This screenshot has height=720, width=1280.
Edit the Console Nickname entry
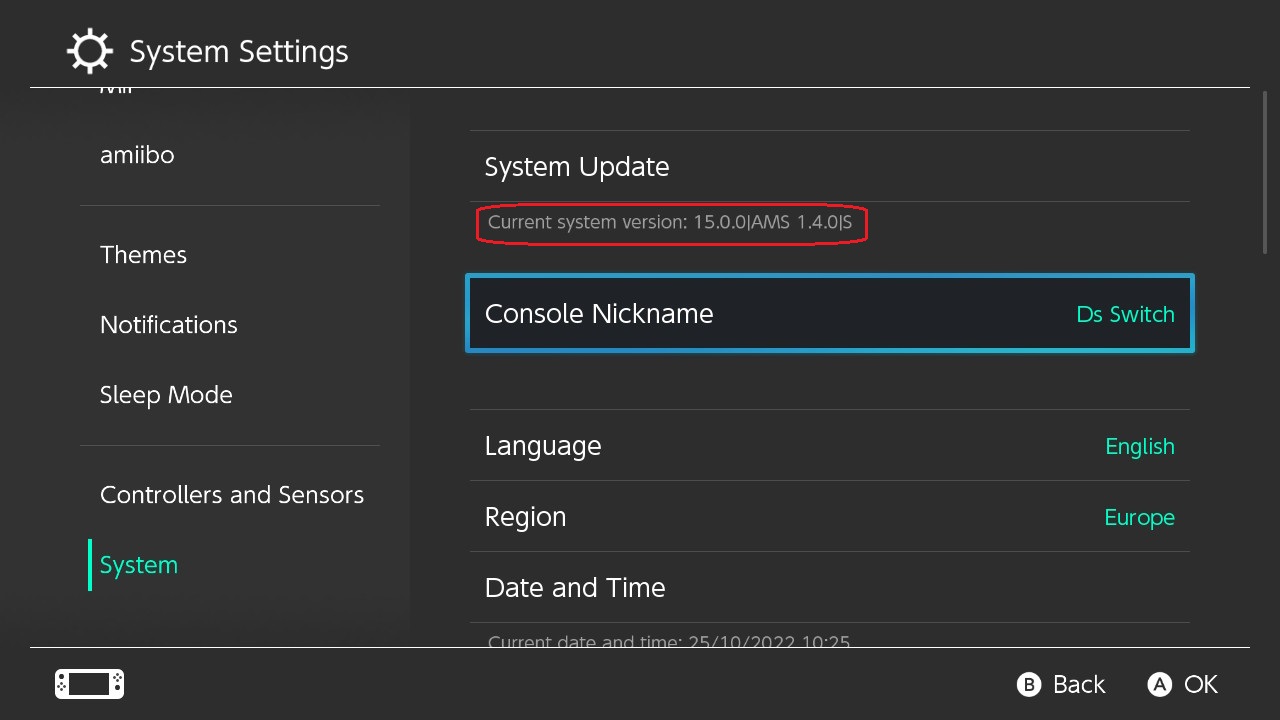(830, 314)
